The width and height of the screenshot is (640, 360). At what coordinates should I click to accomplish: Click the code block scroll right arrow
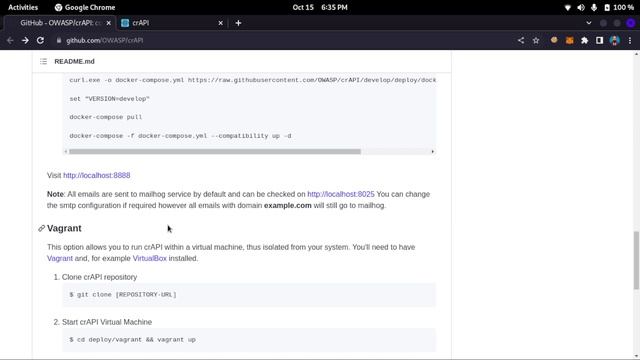coord(433,151)
